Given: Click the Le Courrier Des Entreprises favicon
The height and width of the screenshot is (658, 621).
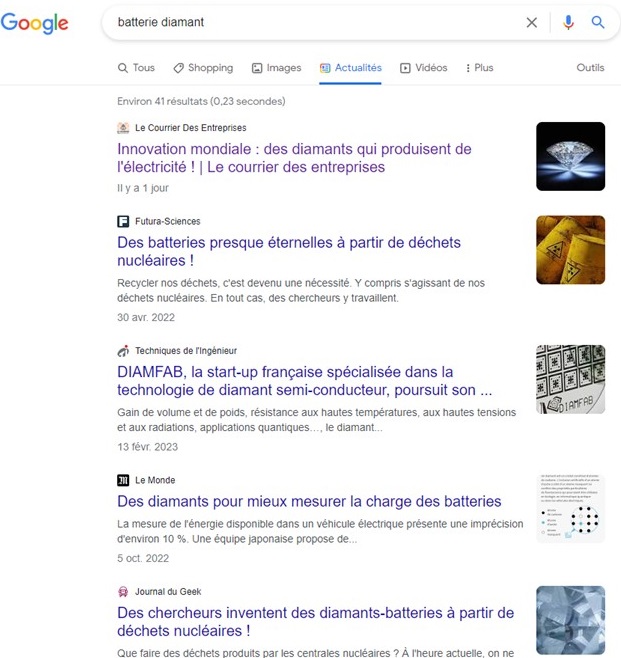Looking at the screenshot, I should coord(123,128).
